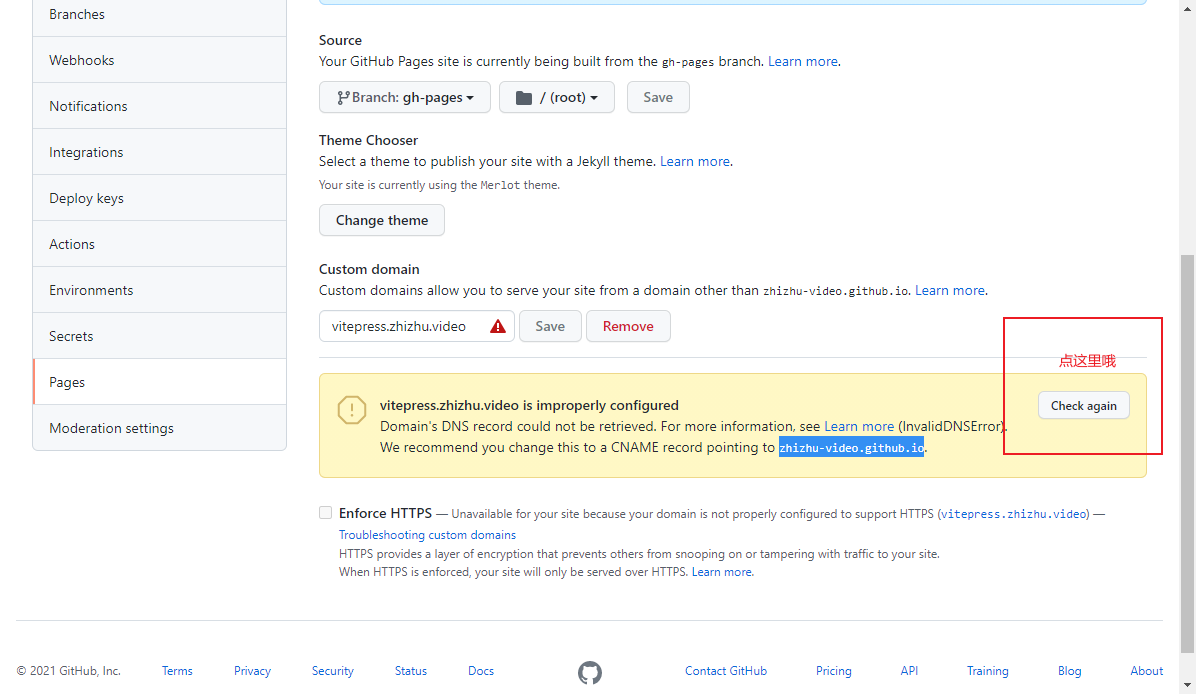Click the scrollbar down arrow
This screenshot has height=694, width=1196.
pyautogui.click(x=1187, y=686)
